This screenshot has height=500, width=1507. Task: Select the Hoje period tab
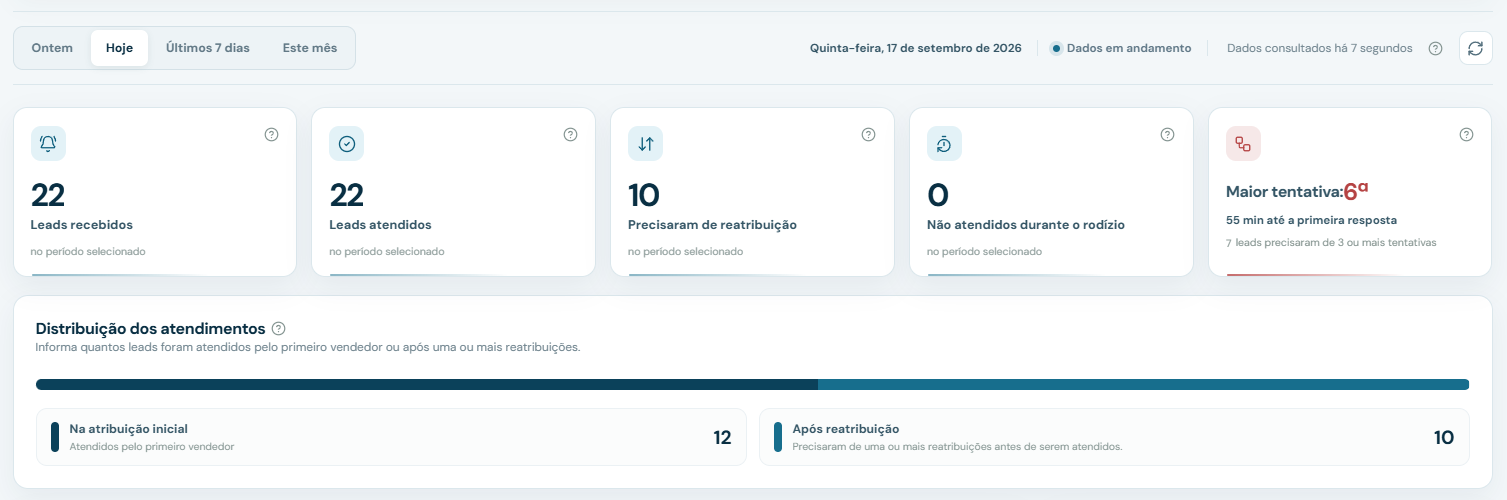120,48
